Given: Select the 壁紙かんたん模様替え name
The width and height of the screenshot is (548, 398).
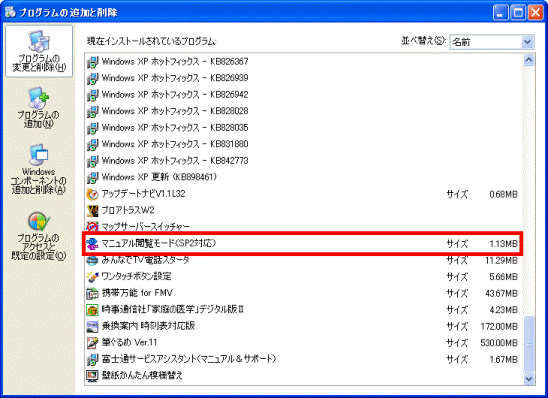Looking at the screenshot, I should 142,376.
